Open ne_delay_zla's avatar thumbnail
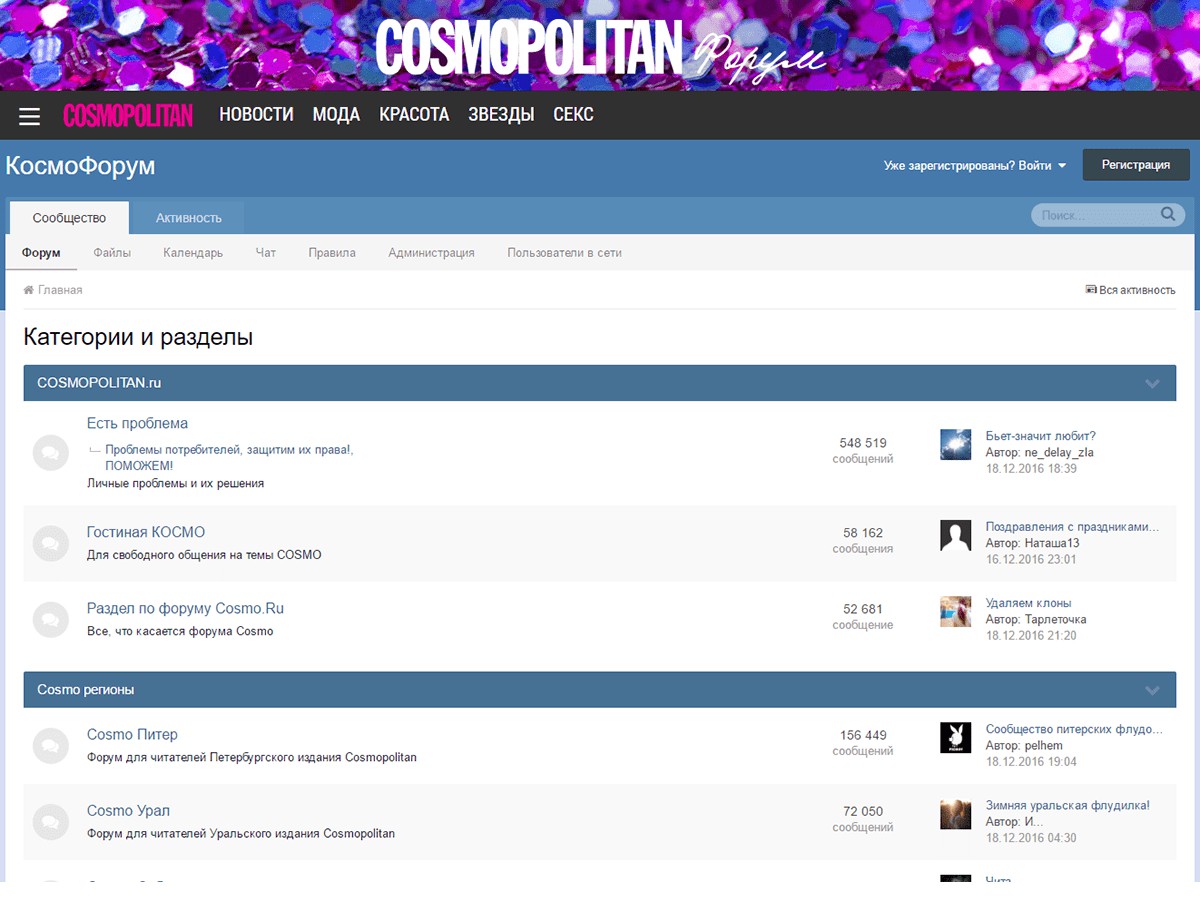1200x900 pixels. pos(956,444)
